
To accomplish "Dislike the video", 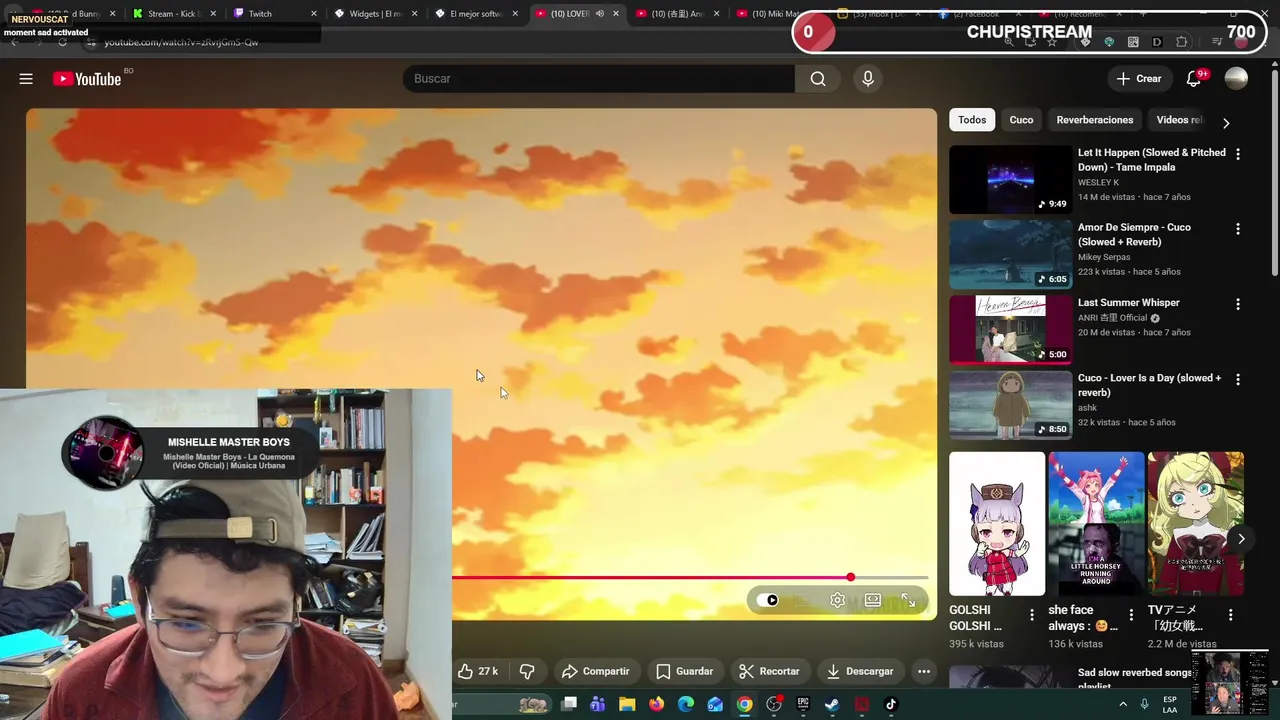I will pos(527,671).
